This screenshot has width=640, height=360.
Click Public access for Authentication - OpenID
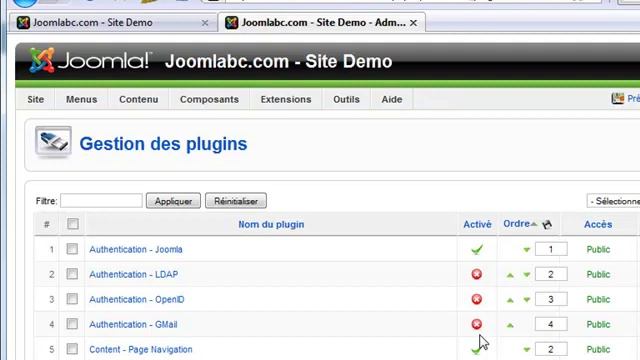click(598, 299)
